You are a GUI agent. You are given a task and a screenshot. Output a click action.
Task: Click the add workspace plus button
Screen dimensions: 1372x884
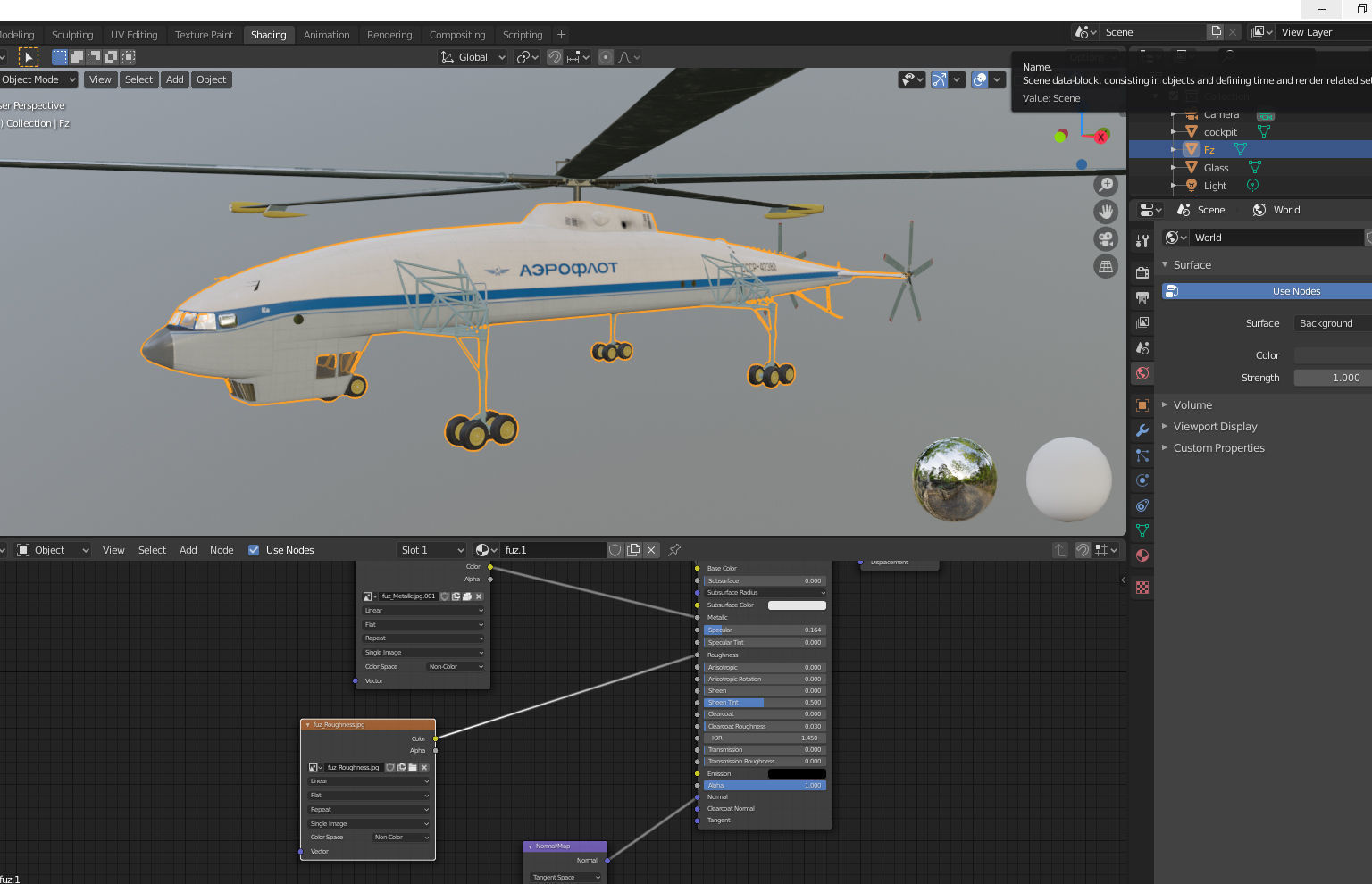pyautogui.click(x=561, y=35)
